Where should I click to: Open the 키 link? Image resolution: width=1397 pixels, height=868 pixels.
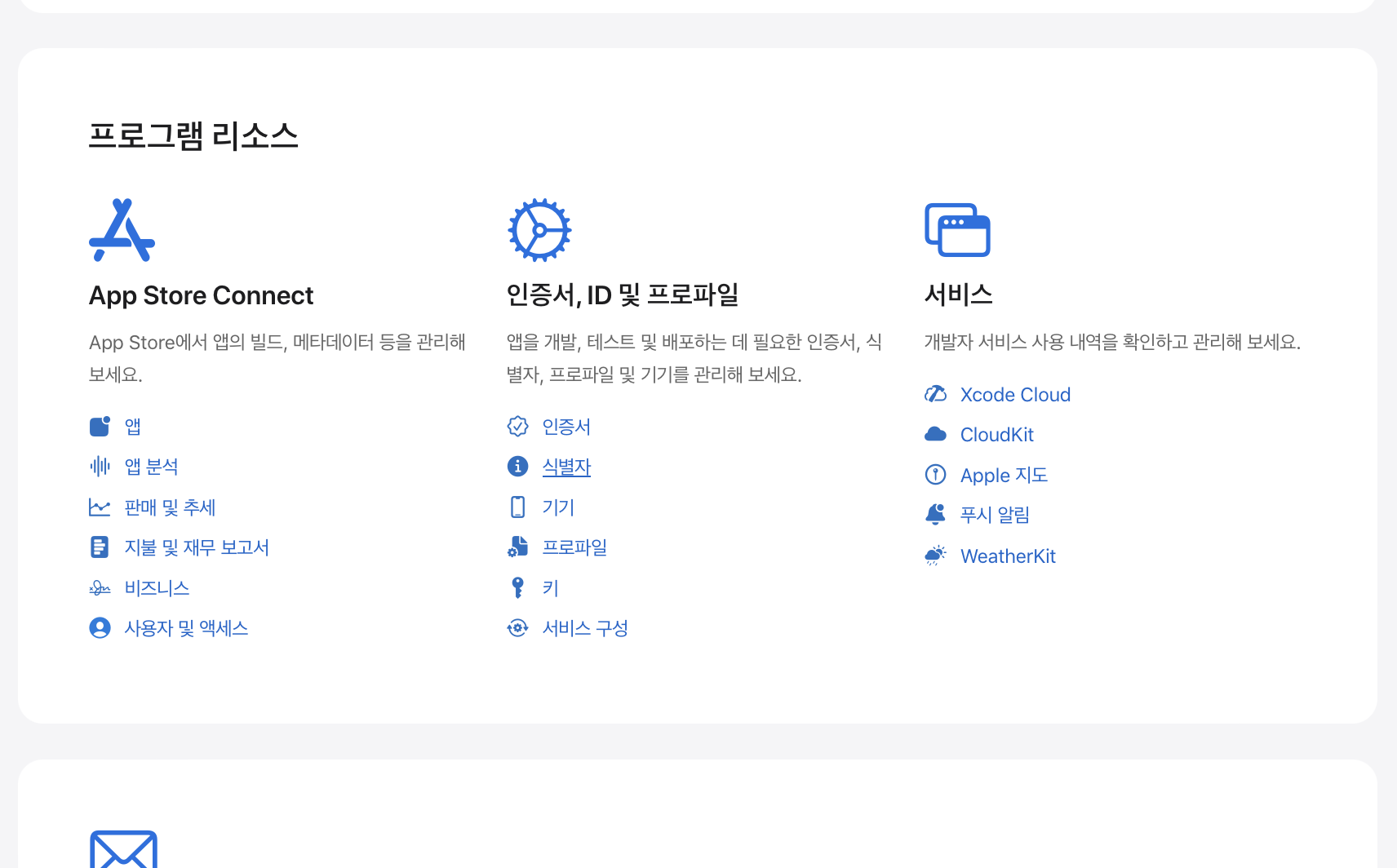(550, 587)
